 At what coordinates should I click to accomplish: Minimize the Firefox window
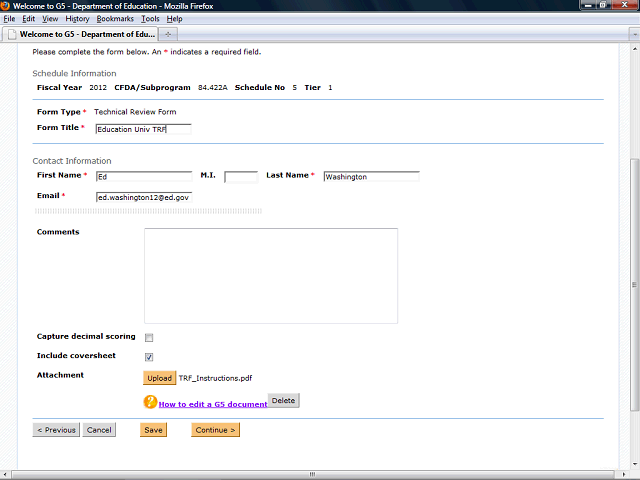click(588, 5)
